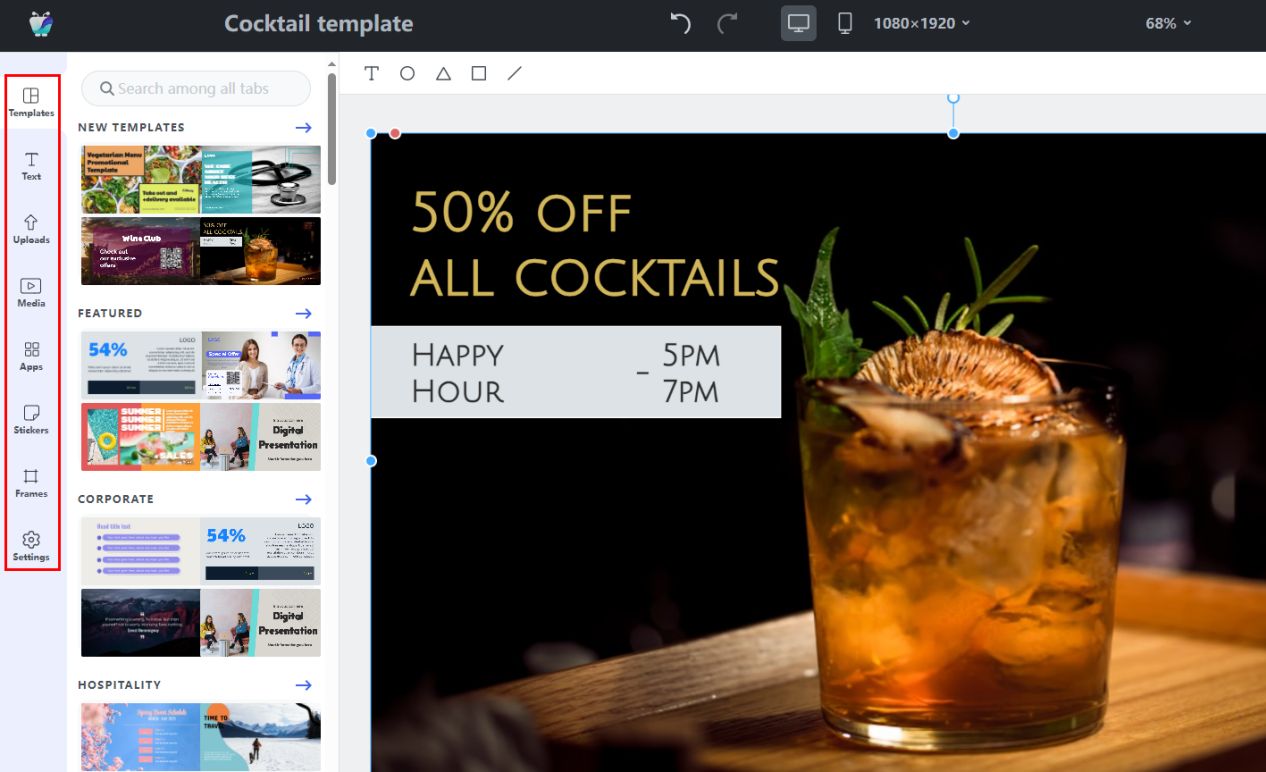Viewport: 1266px width, 772px height.
Task: Expand Featured templates with its arrow
Action: coord(303,314)
